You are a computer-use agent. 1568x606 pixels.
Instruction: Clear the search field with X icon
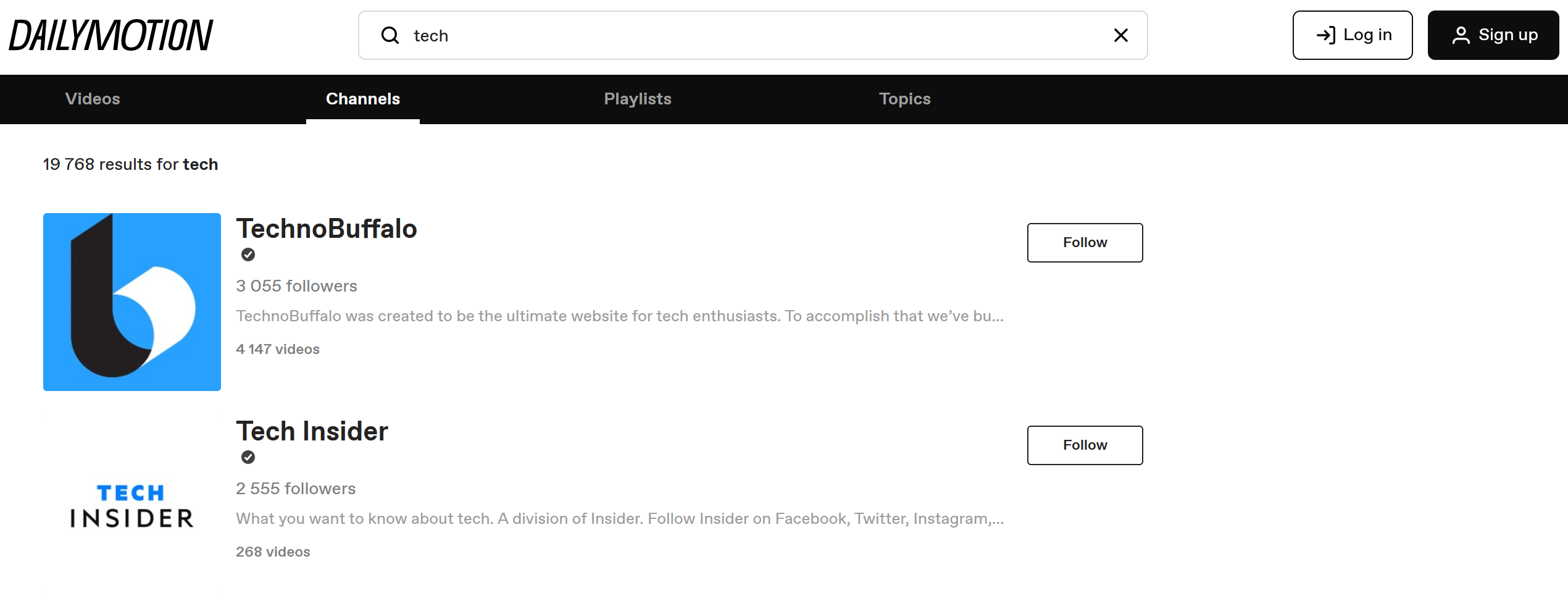(1121, 35)
